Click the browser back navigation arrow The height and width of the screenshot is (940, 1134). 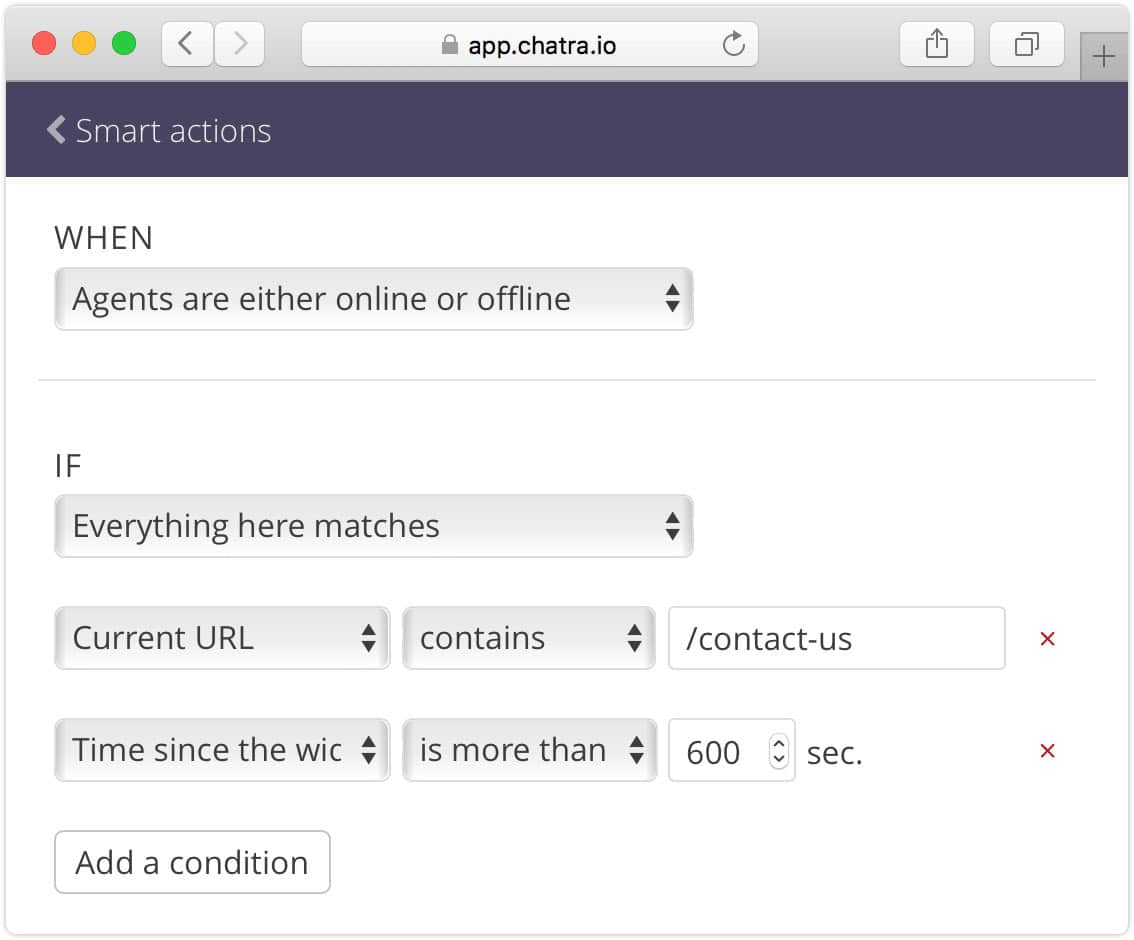(186, 43)
